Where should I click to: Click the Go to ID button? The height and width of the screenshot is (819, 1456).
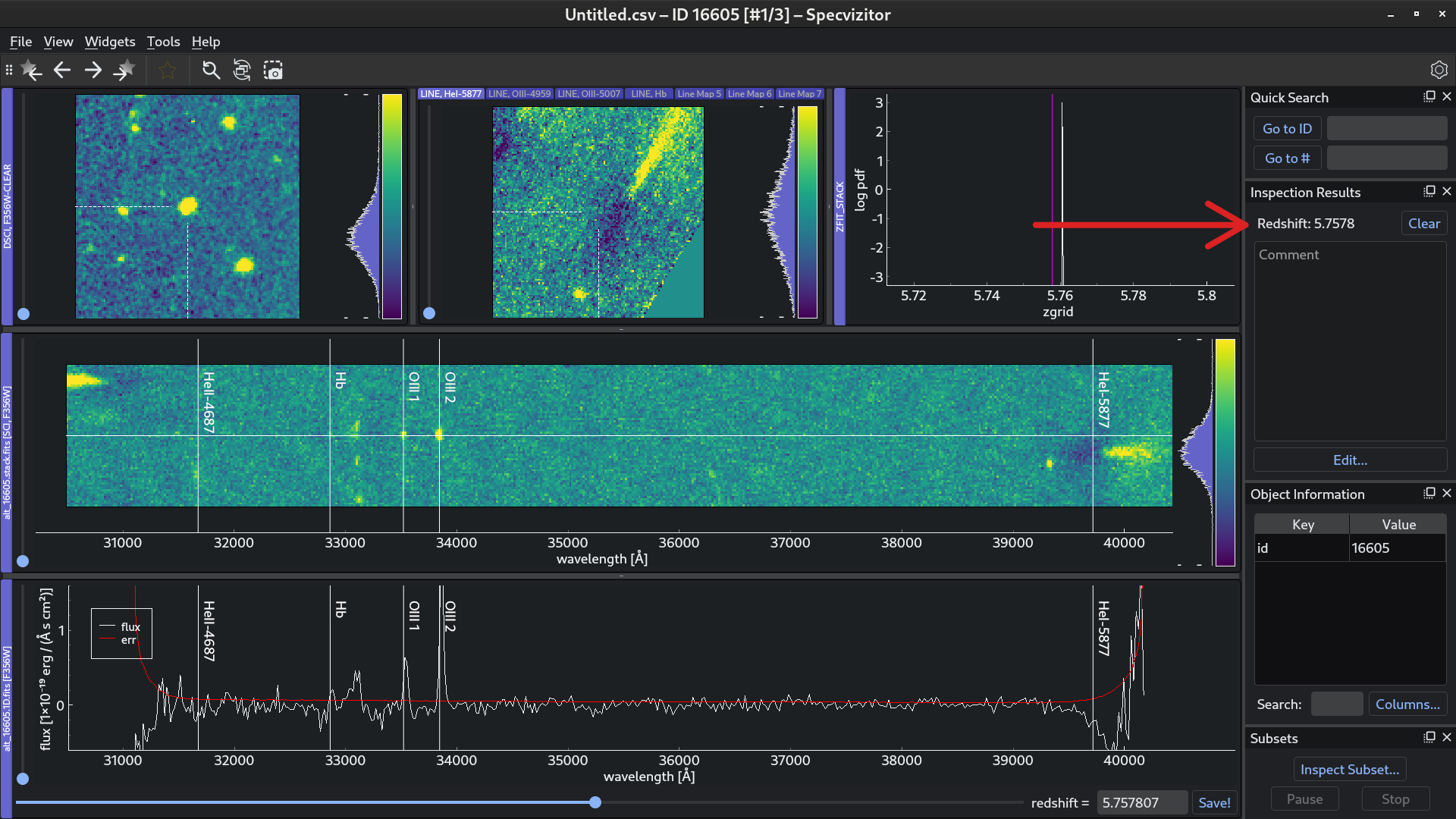(x=1287, y=129)
